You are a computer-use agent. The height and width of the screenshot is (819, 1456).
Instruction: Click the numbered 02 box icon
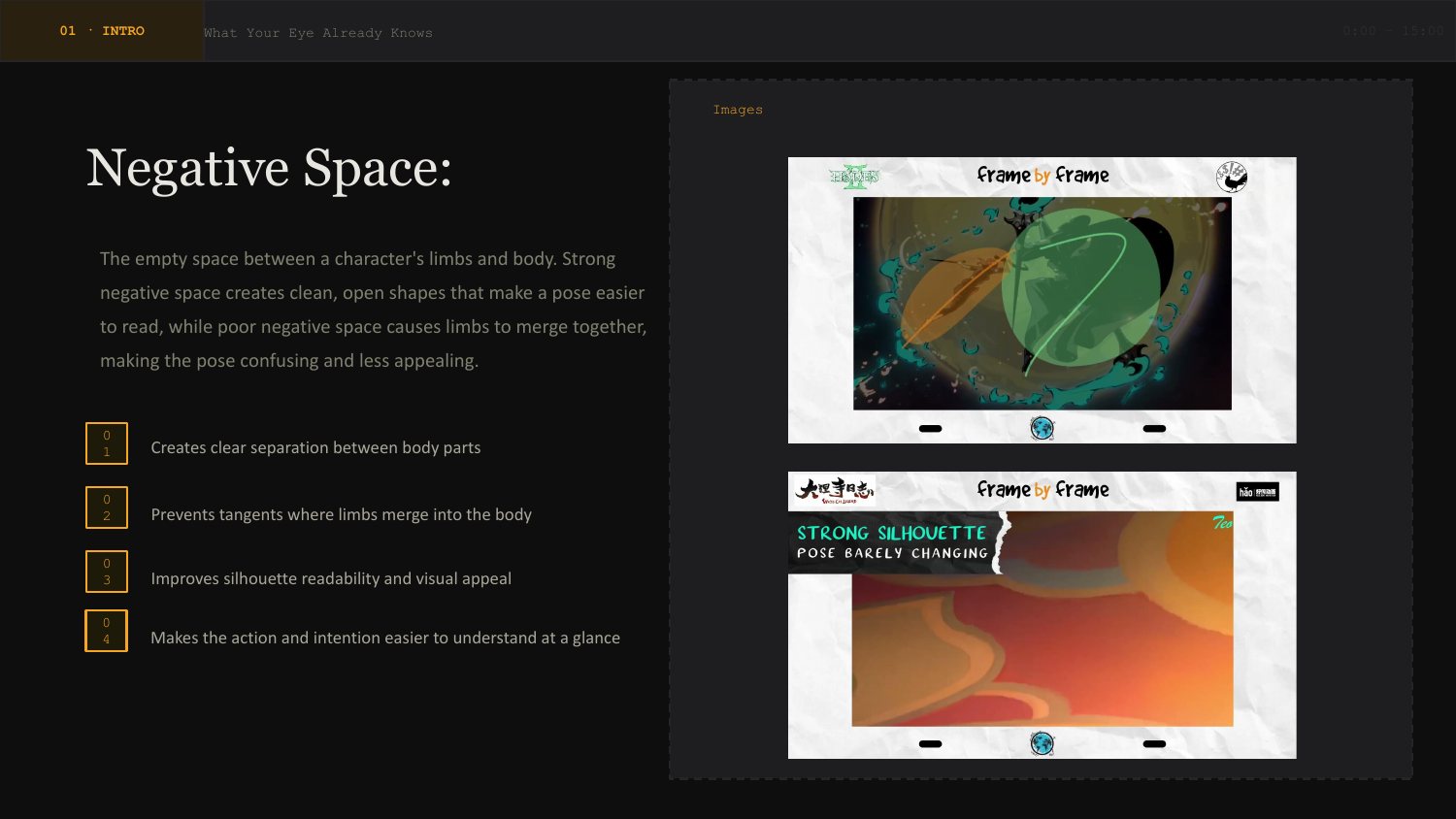click(107, 508)
